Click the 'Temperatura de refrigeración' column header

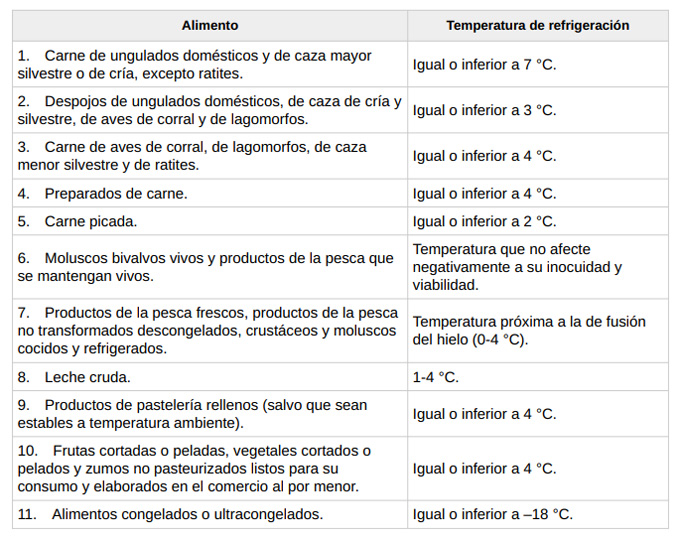[537, 25]
